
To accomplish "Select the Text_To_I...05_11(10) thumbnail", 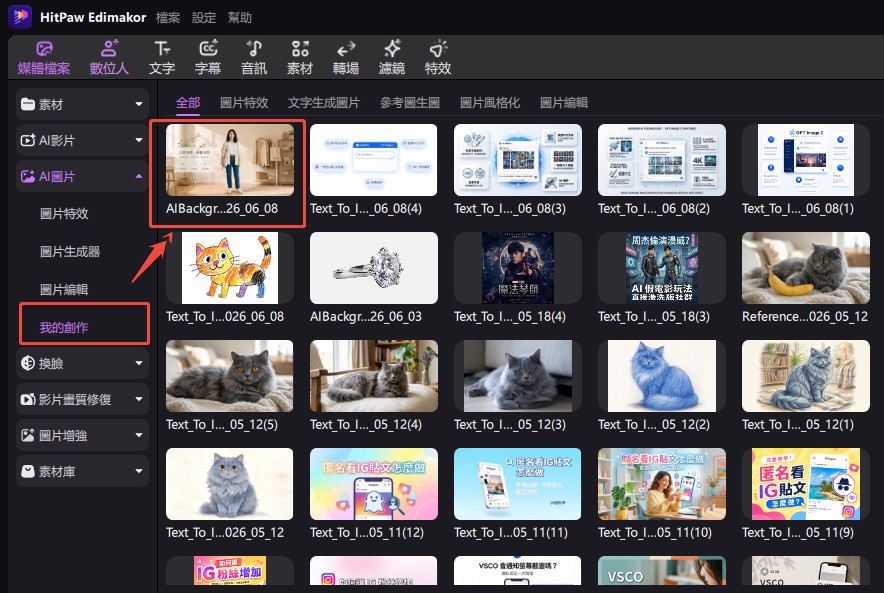I will [662, 484].
